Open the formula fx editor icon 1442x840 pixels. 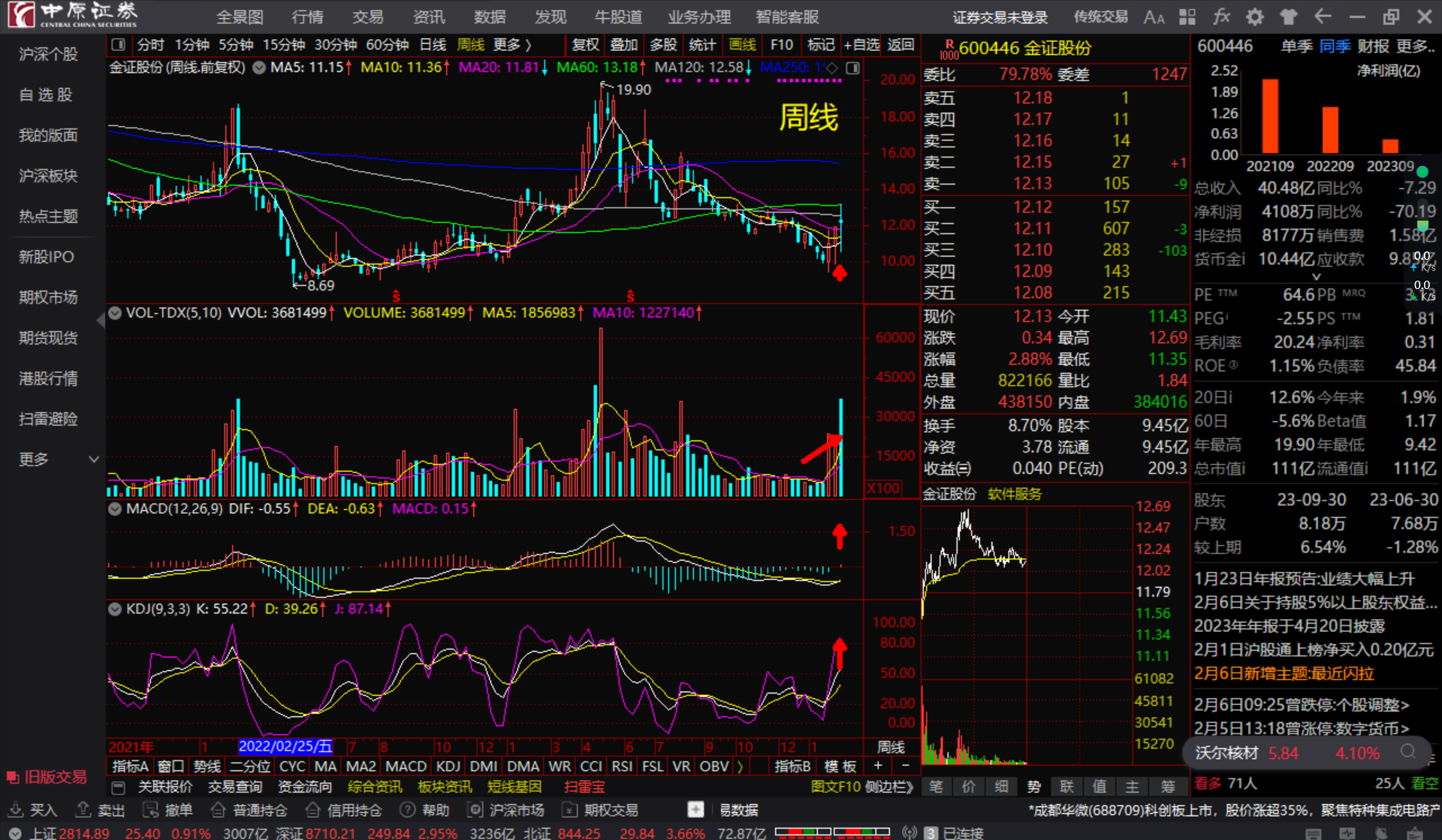(1221, 17)
